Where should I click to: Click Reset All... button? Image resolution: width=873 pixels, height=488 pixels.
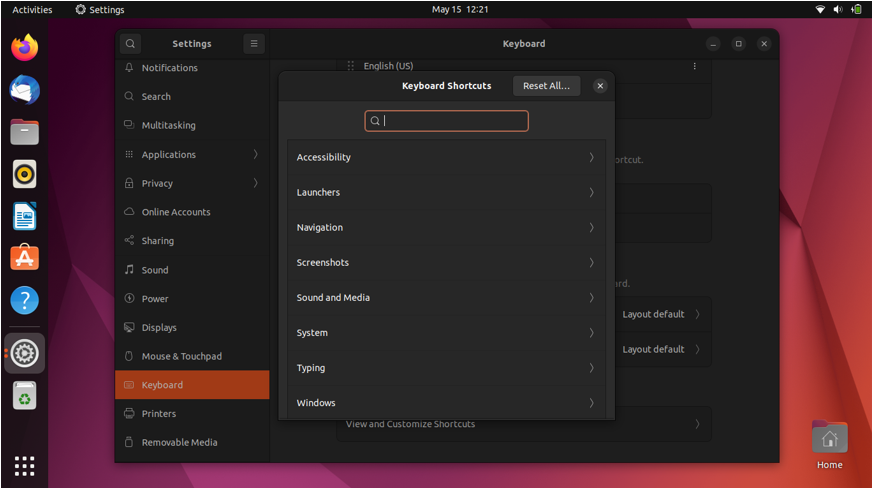point(546,86)
